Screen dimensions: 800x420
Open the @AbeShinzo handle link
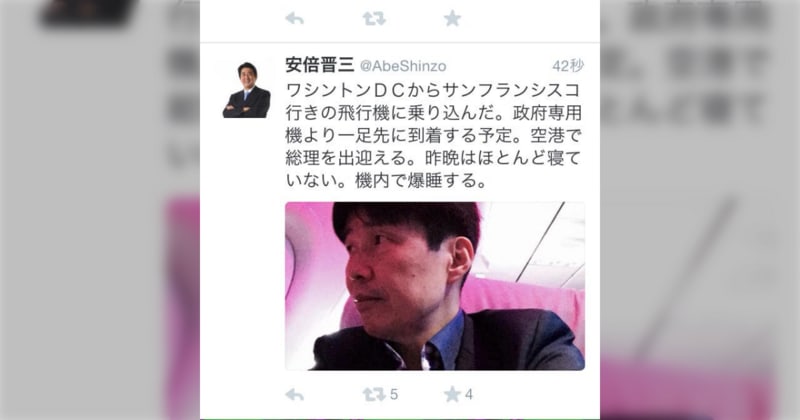tap(403, 66)
